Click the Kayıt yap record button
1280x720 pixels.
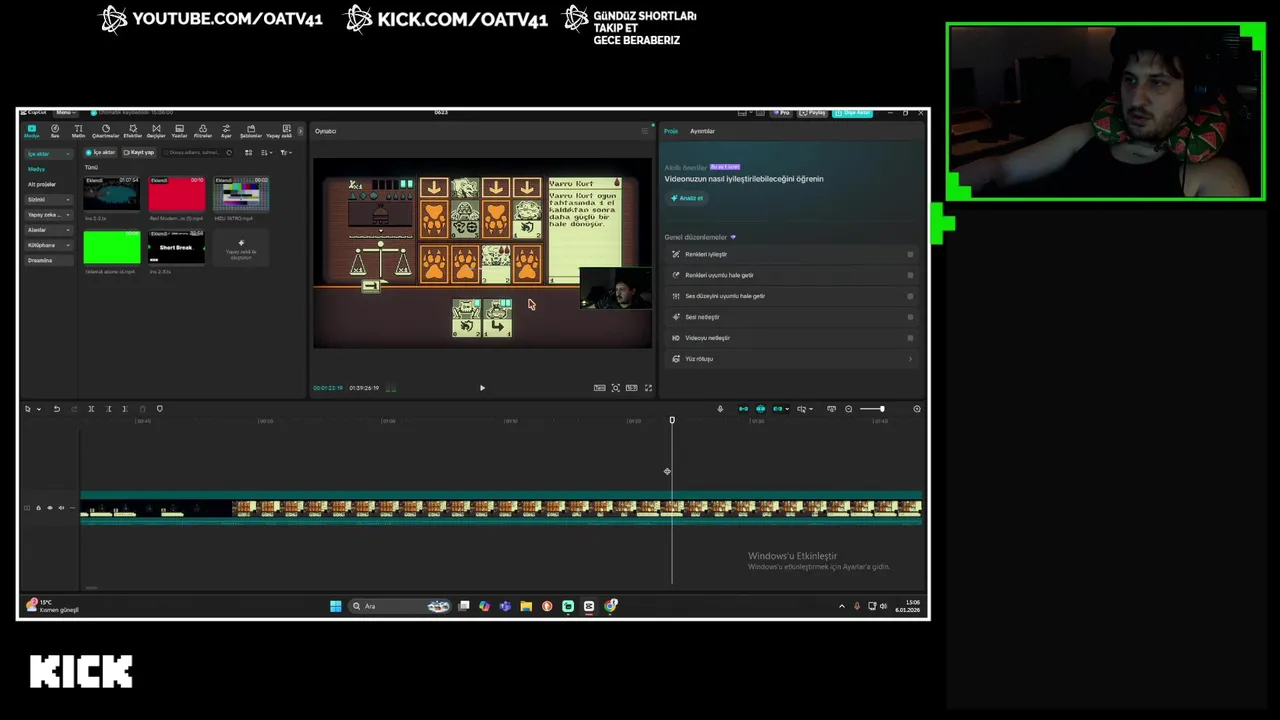(x=139, y=152)
